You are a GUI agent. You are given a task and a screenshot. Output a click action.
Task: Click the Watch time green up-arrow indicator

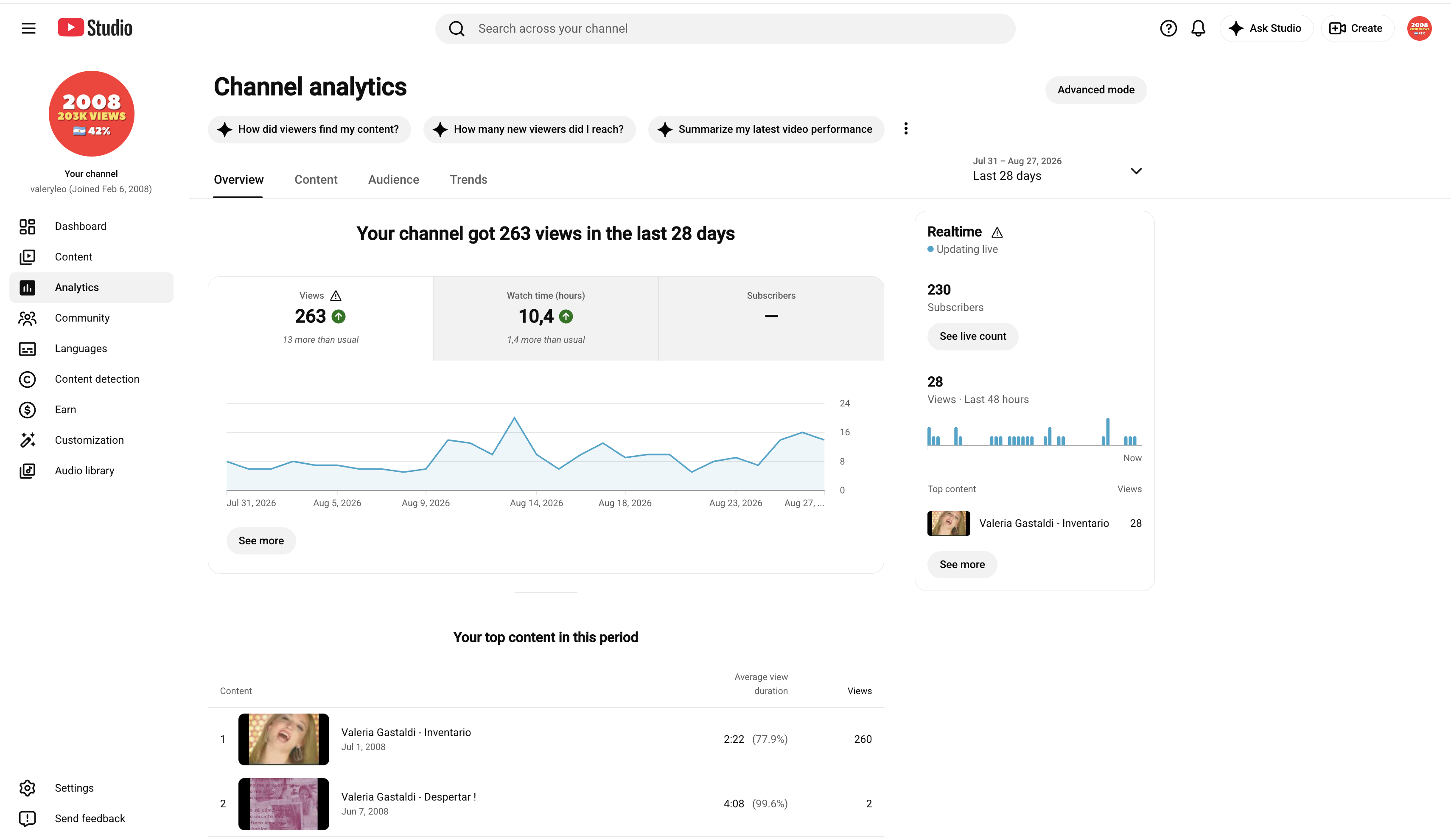566,316
